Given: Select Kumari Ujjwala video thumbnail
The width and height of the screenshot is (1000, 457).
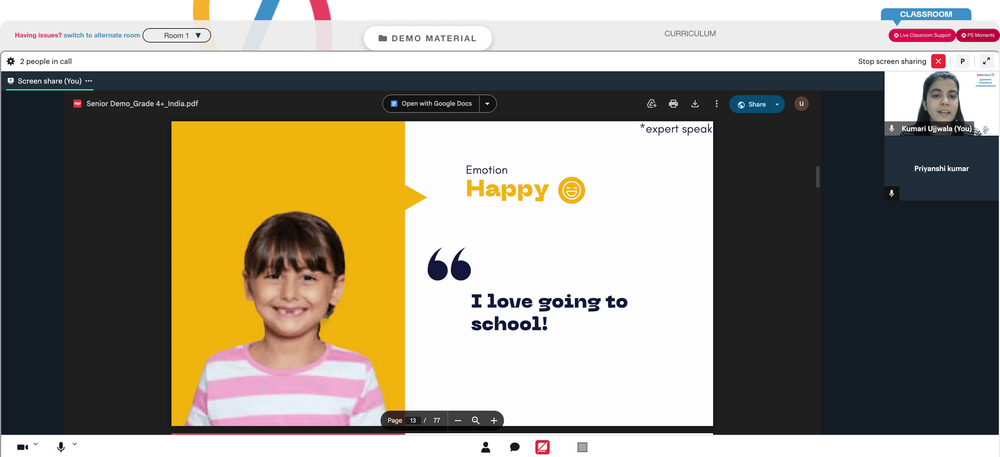Looking at the screenshot, I should [941, 103].
